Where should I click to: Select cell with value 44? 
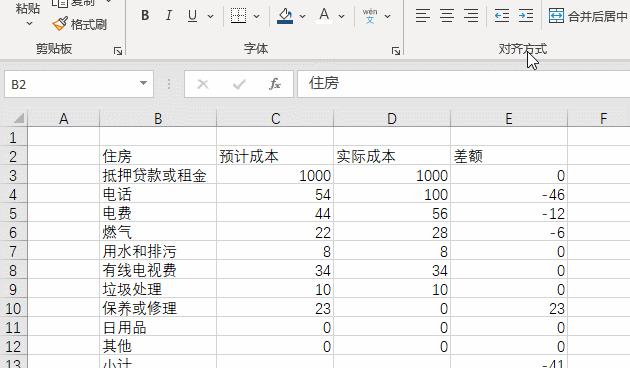(275, 213)
